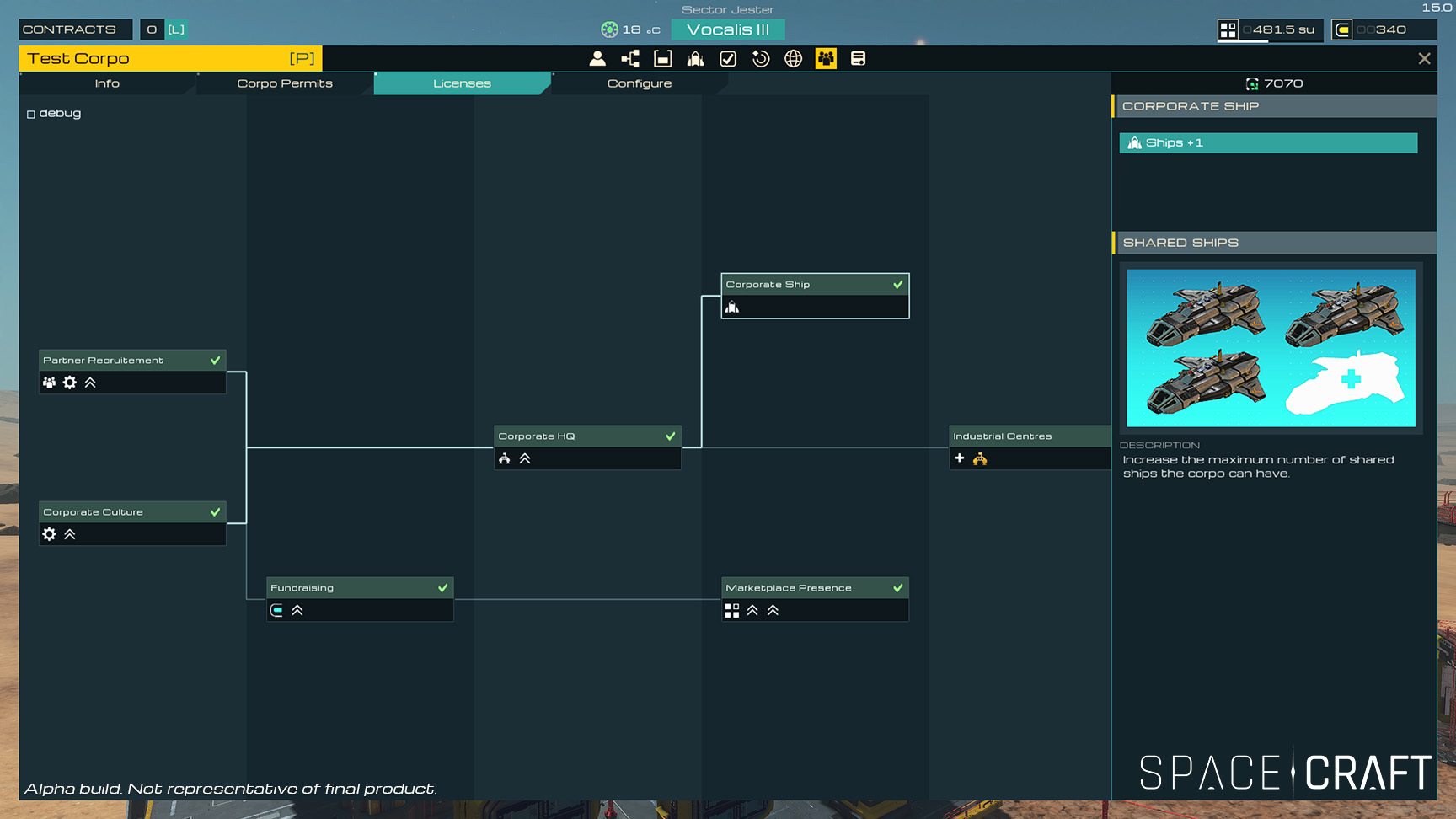Open the player profile icon
Screen dimensions: 1456x819
click(597, 58)
